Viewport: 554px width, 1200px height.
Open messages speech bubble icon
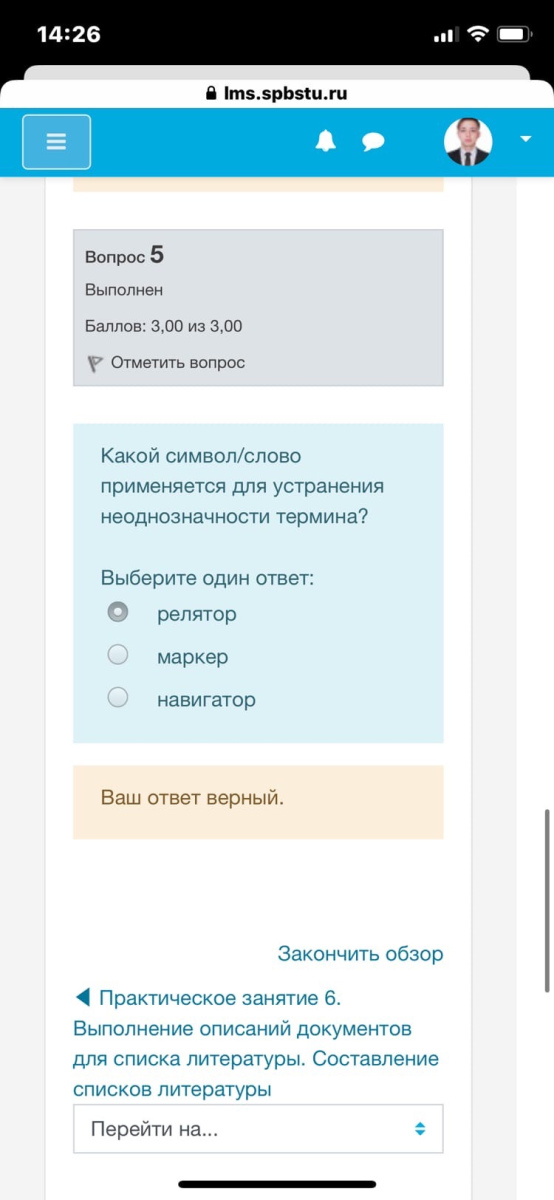pyautogui.click(x=373, y=142)
